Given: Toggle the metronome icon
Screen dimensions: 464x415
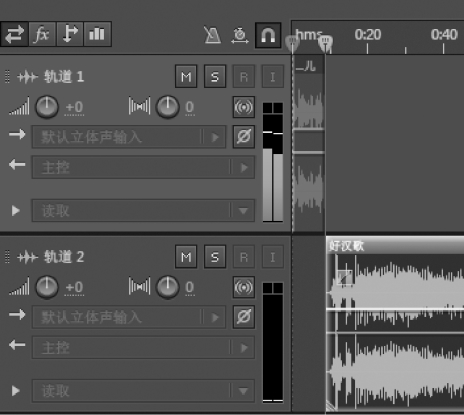Looking at the screenshot, I should (213, 35).
